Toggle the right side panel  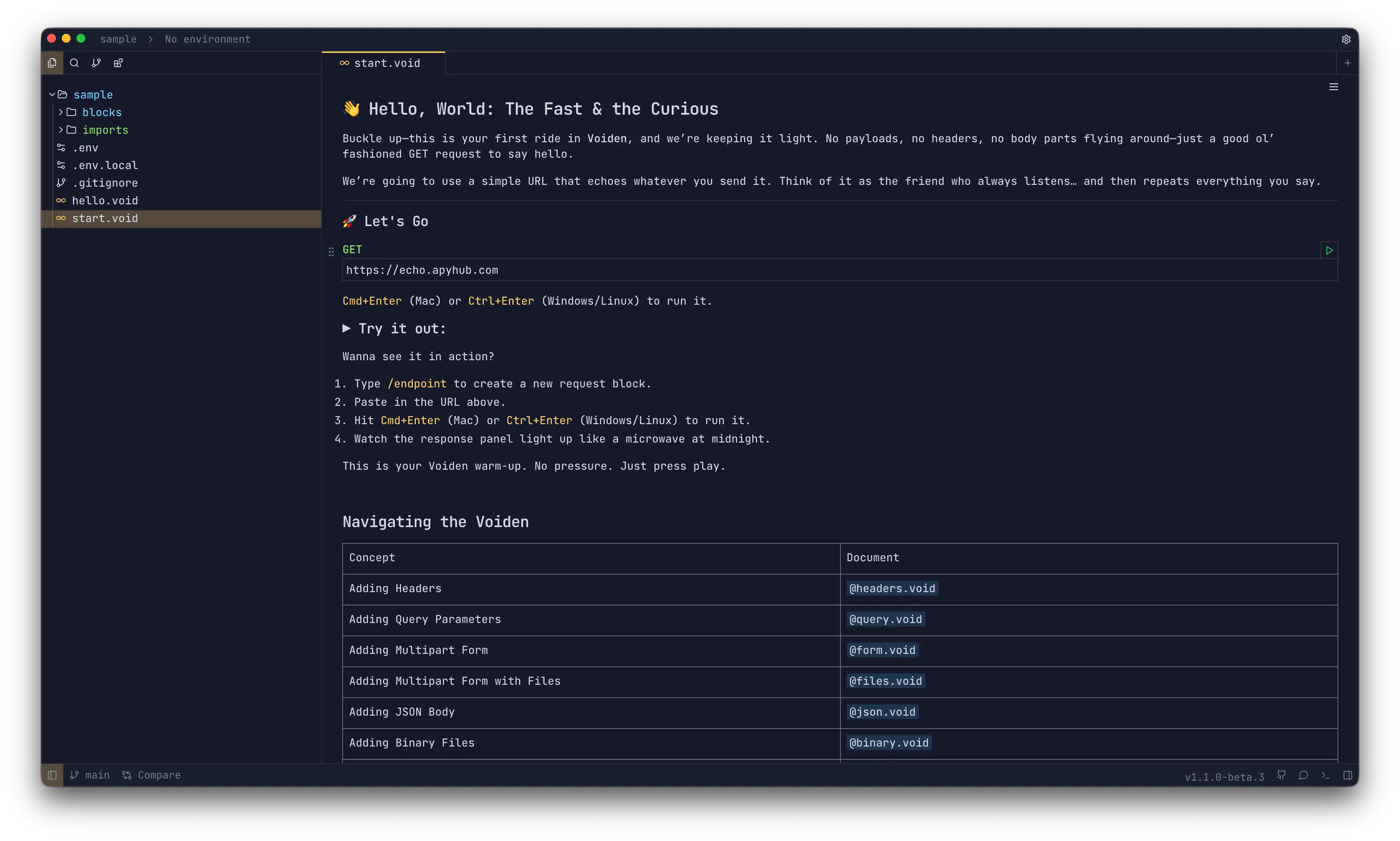click(x=1347, y=775)
